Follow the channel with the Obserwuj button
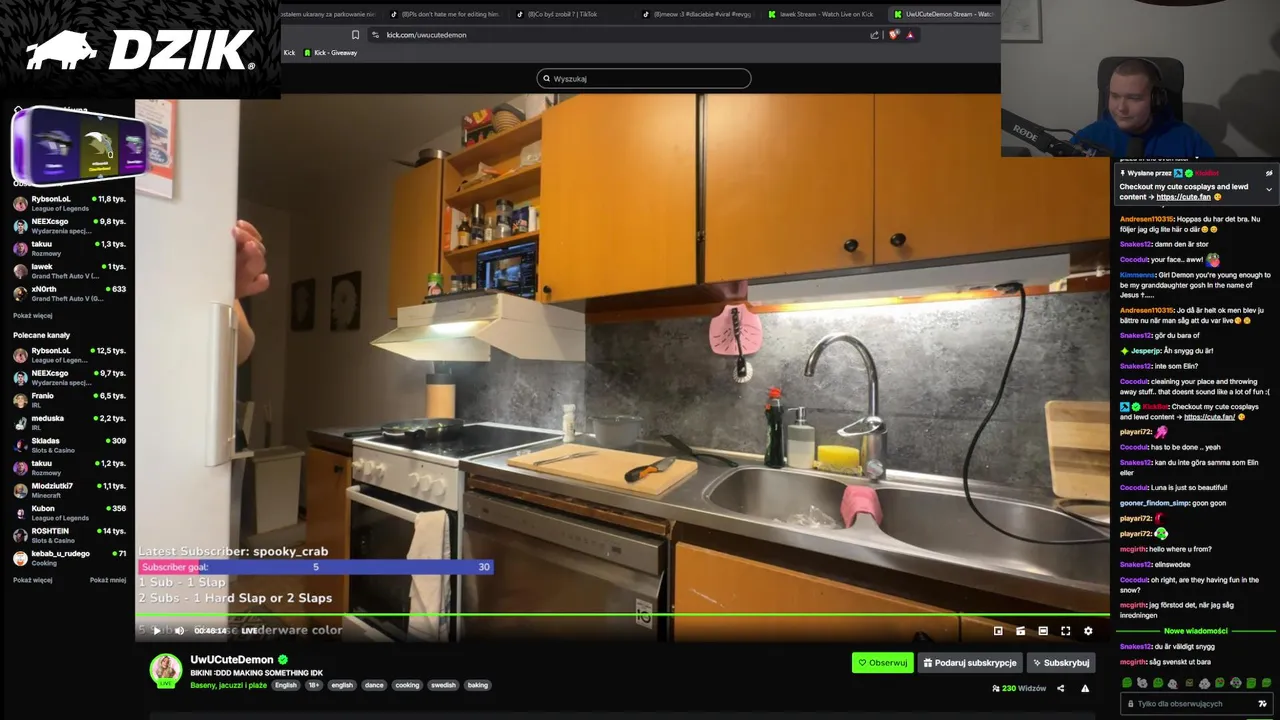The height and width of the screenshot is (720, 1280). point(882,662)
